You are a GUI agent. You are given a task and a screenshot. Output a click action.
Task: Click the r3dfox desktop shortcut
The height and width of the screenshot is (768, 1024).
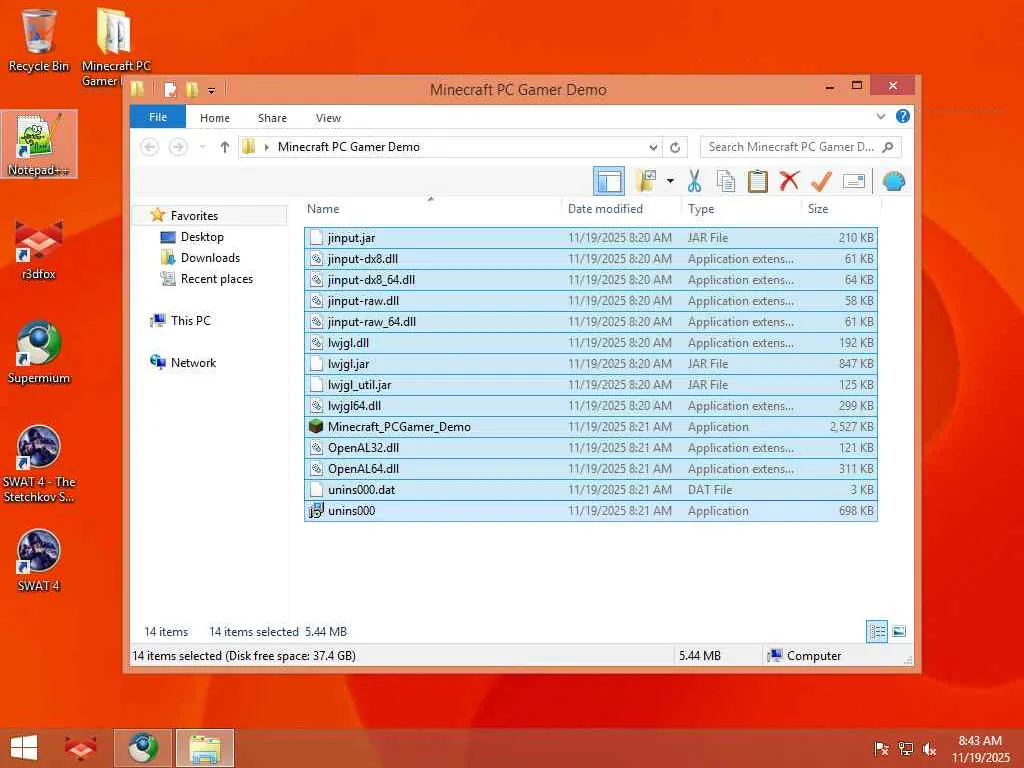(x=39, y=249)
